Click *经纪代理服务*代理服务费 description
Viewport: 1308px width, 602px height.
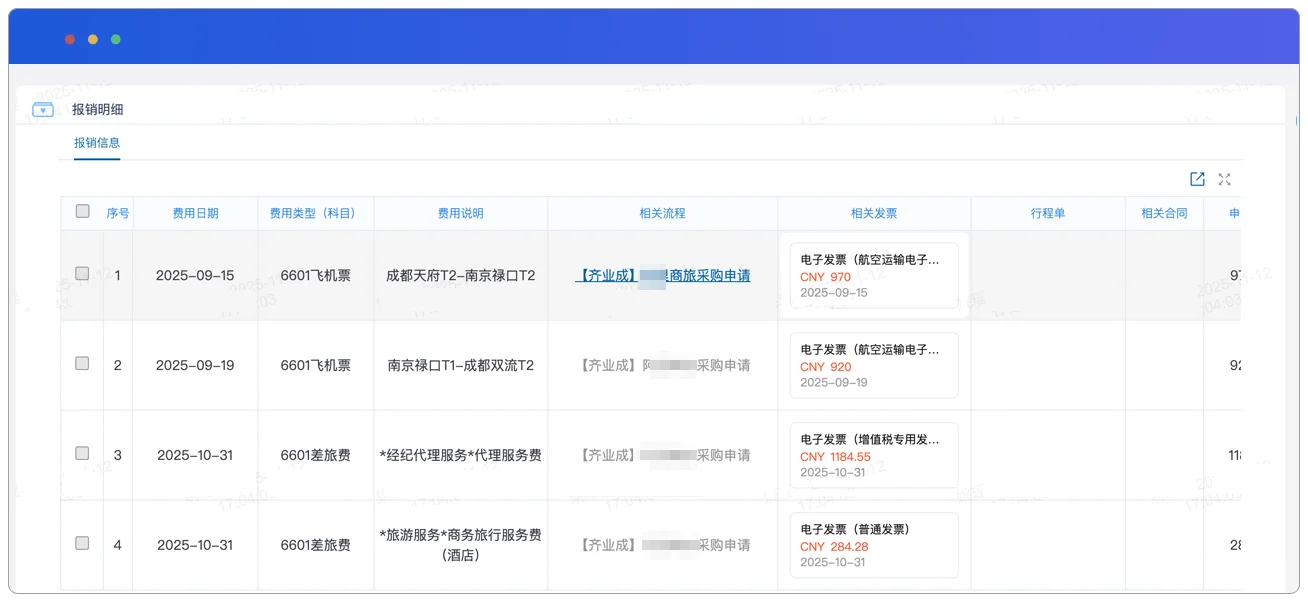click(461, 455)
